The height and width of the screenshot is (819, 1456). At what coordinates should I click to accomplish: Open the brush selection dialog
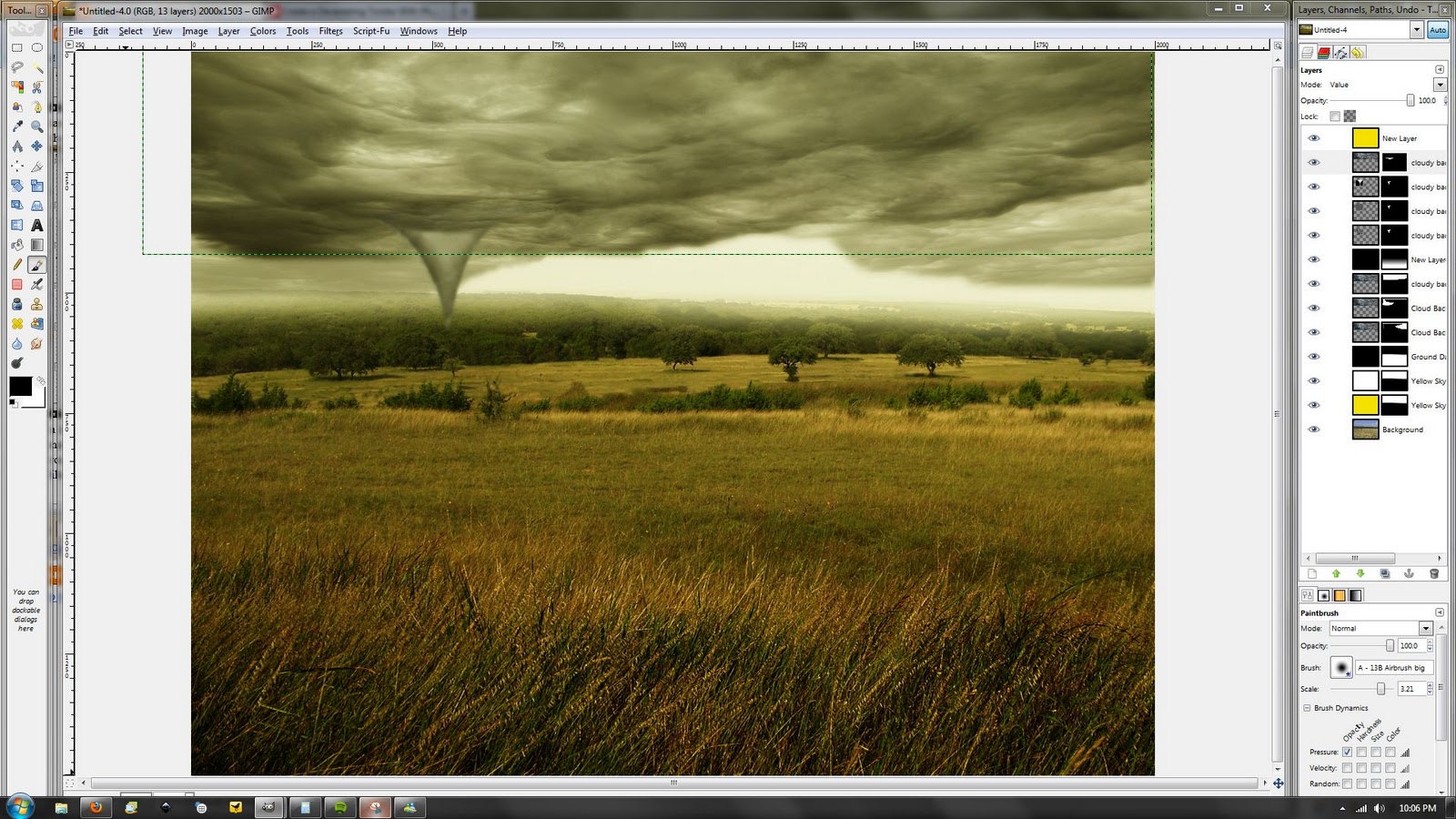coord(1340,667)
